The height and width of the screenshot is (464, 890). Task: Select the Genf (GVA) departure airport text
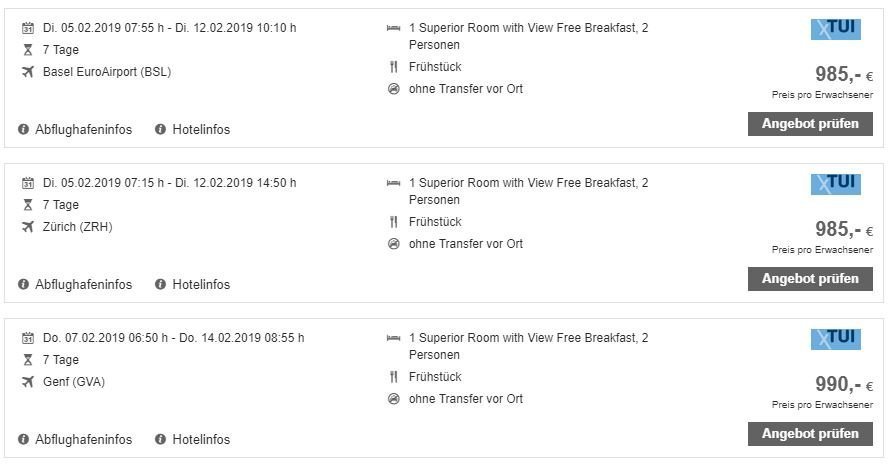pos(74,382)
